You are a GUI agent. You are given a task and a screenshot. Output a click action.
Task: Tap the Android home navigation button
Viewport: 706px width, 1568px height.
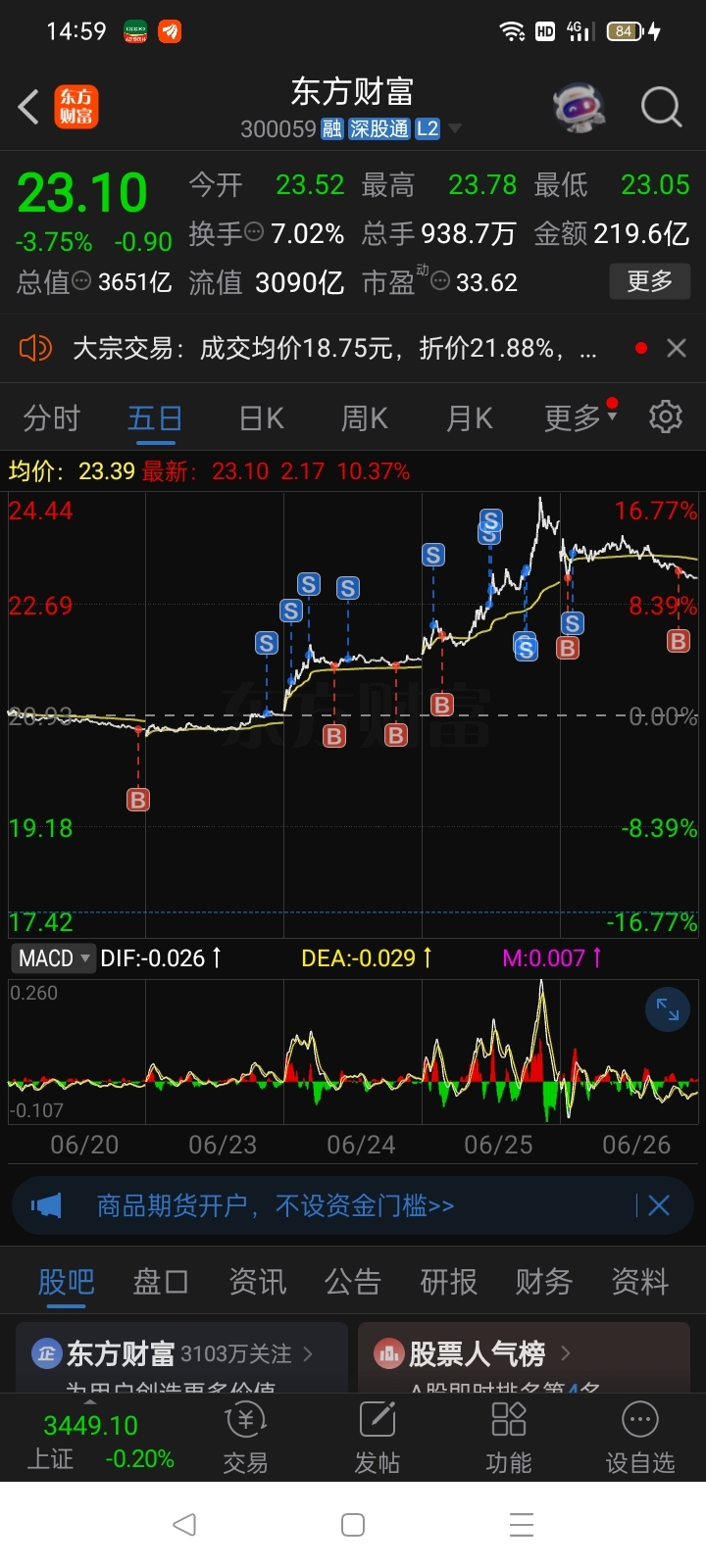click(353, 1524)
